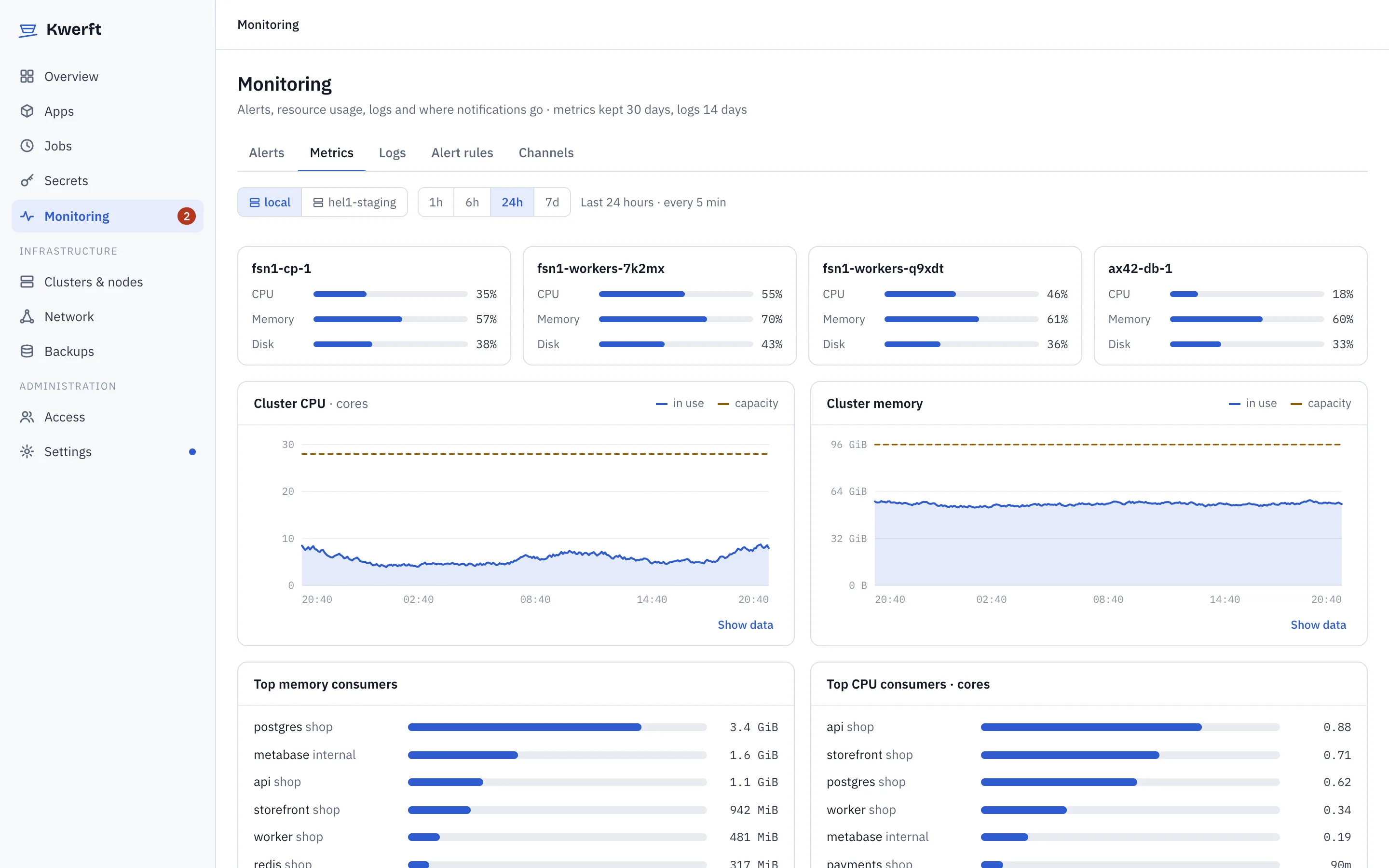The image size is (1389, 868).
Task: Click 'Last 24 hours · every 5 min' text
Action: pyautogui.click(x=653, y=202)
